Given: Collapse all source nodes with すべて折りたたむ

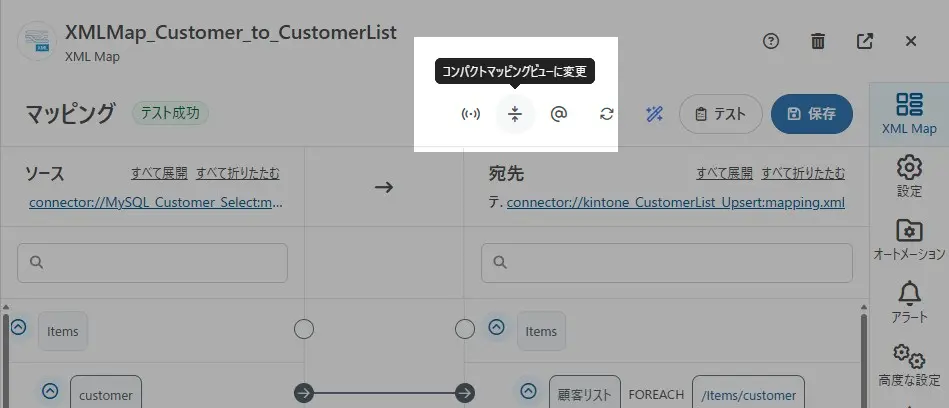Looking at the screenshot, I should coord(238,174).
